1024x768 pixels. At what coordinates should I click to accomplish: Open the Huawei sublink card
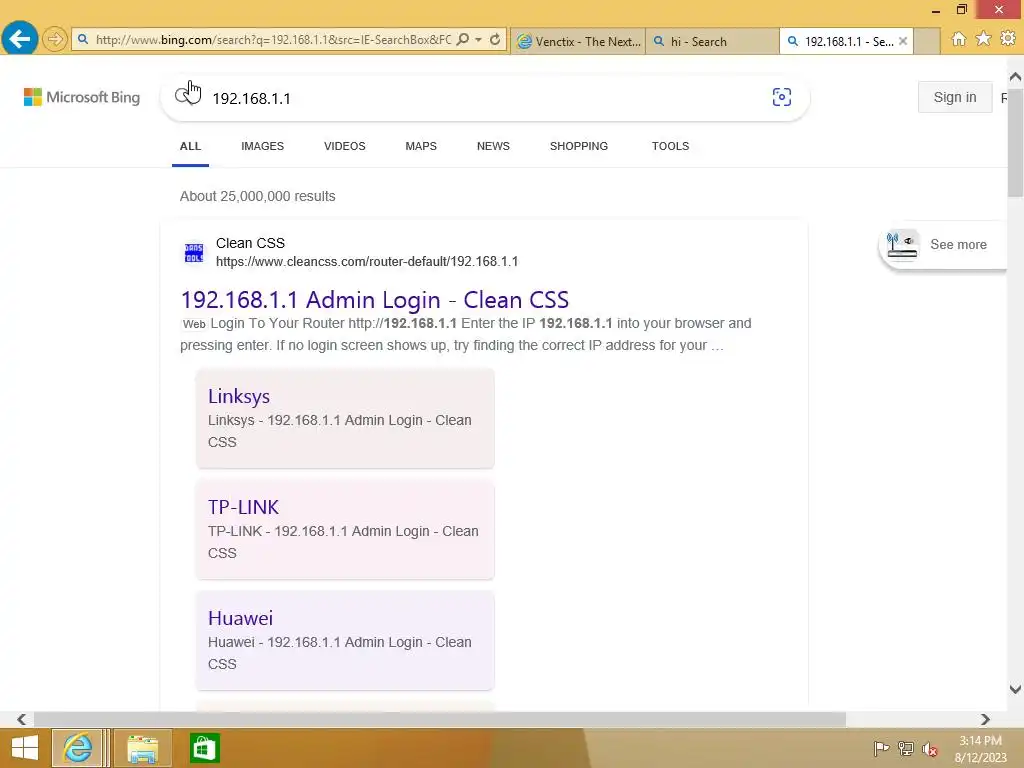(345, 641)
